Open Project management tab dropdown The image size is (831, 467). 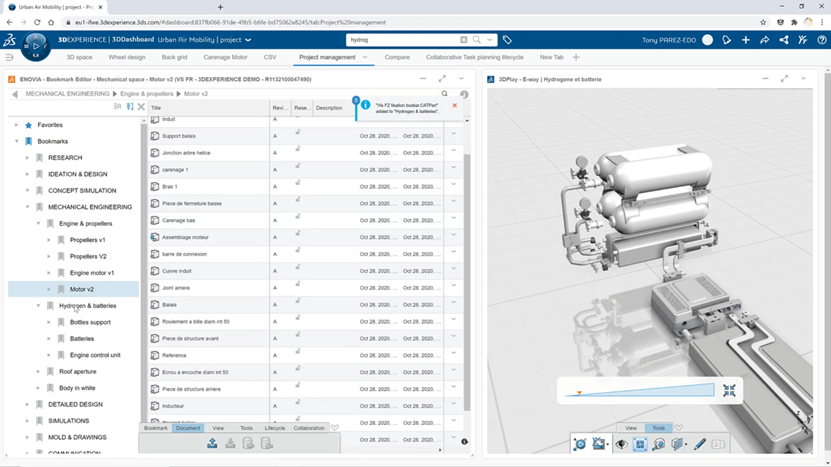(365, 57)
